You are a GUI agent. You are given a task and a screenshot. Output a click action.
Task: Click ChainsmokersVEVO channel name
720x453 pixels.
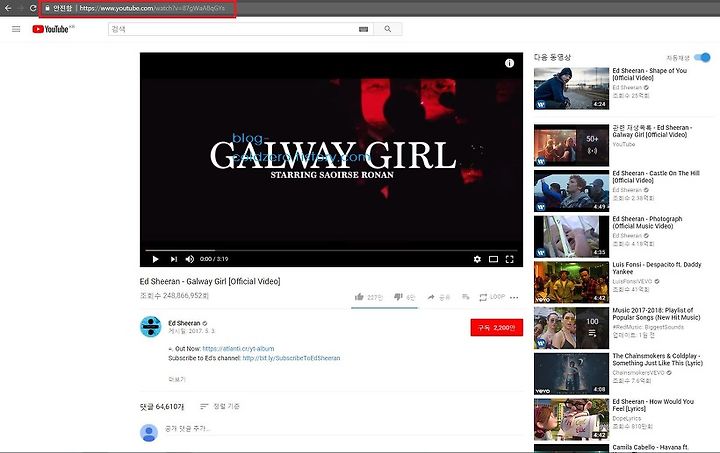pos(638,373)
